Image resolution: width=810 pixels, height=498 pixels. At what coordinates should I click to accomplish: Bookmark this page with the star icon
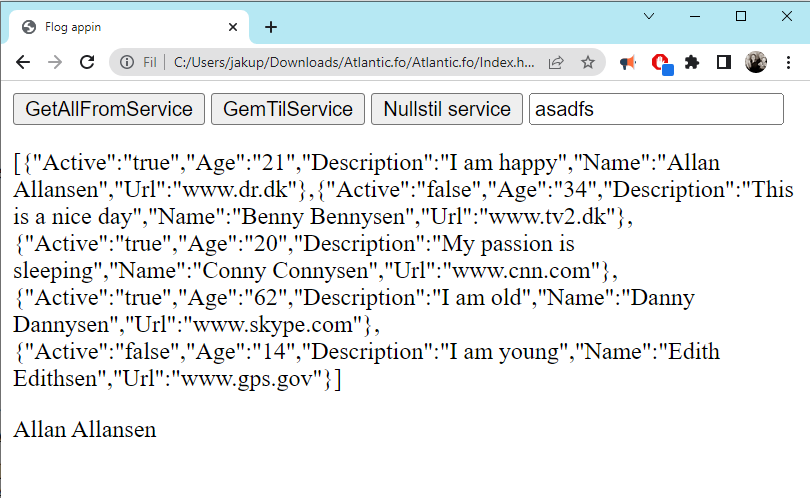pos(587,63)
